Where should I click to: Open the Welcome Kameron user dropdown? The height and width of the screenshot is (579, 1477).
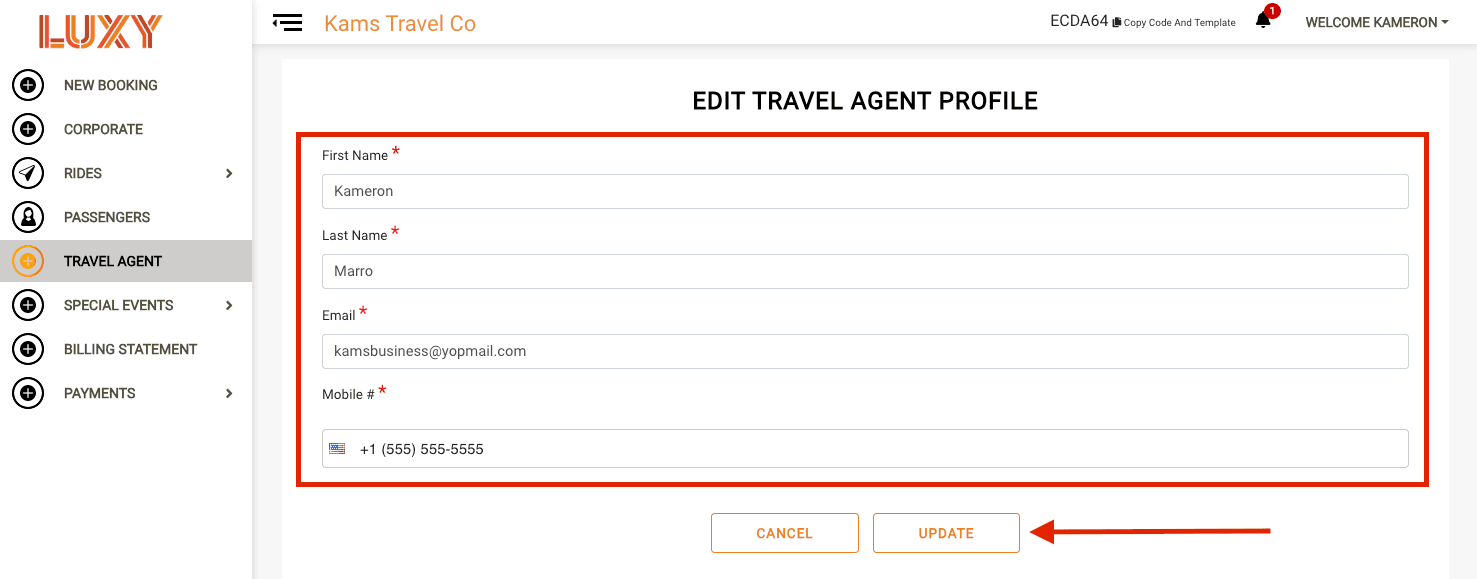click(x=1377, y=22)
